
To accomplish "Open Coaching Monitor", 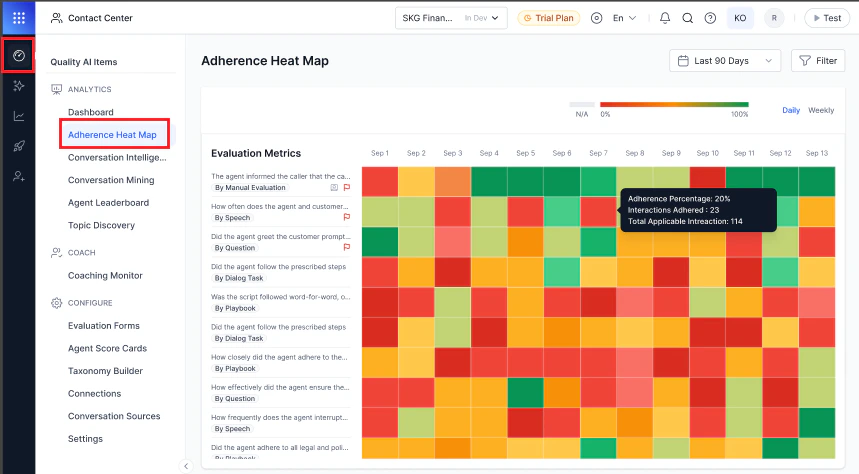I will tap(105, 276).
